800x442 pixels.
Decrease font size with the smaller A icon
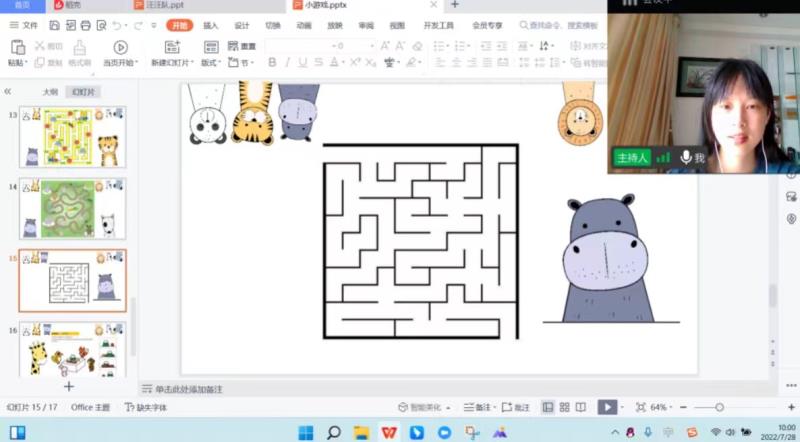(x=401, y=46)
